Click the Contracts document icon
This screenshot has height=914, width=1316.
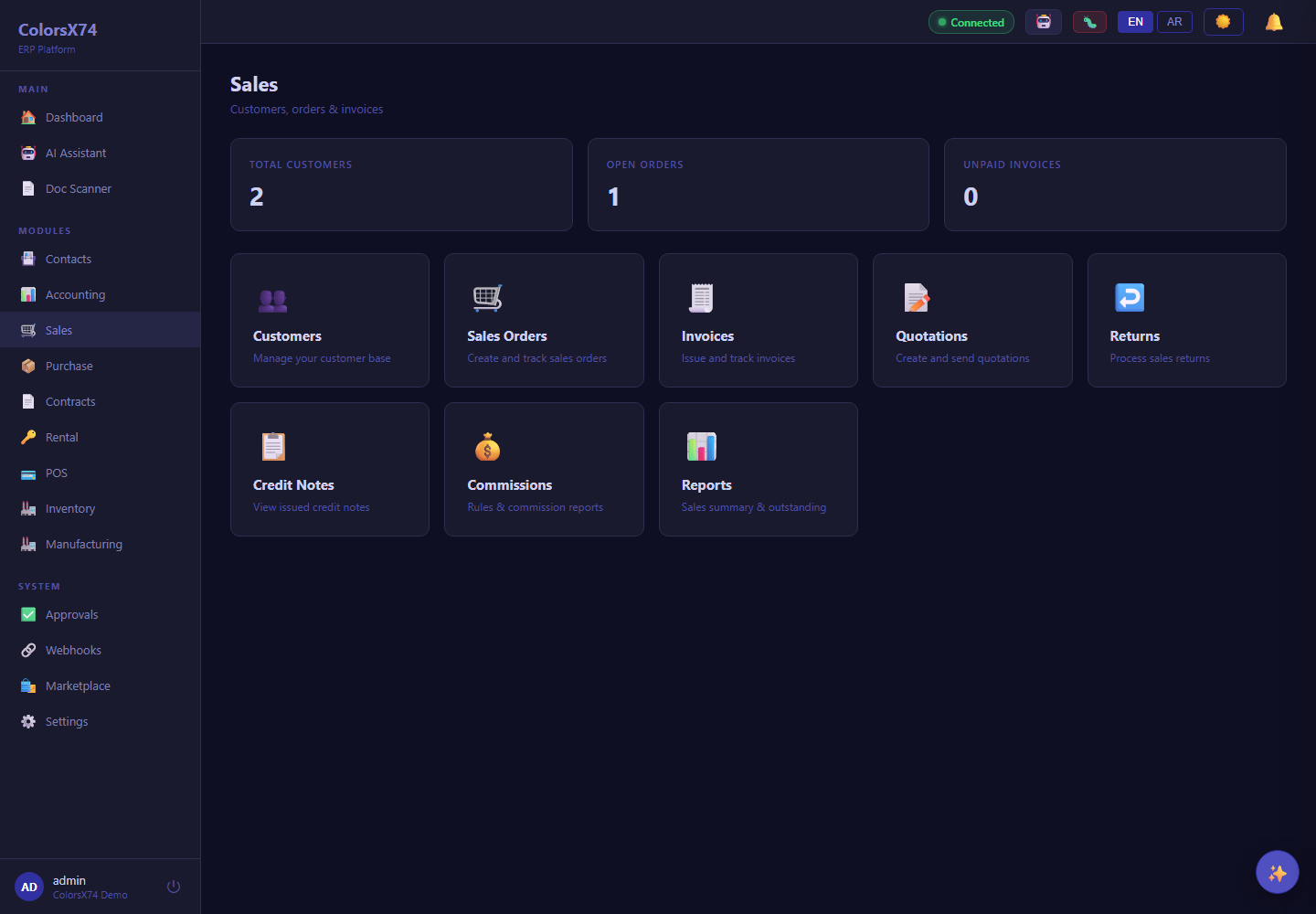tap(28, 401)
